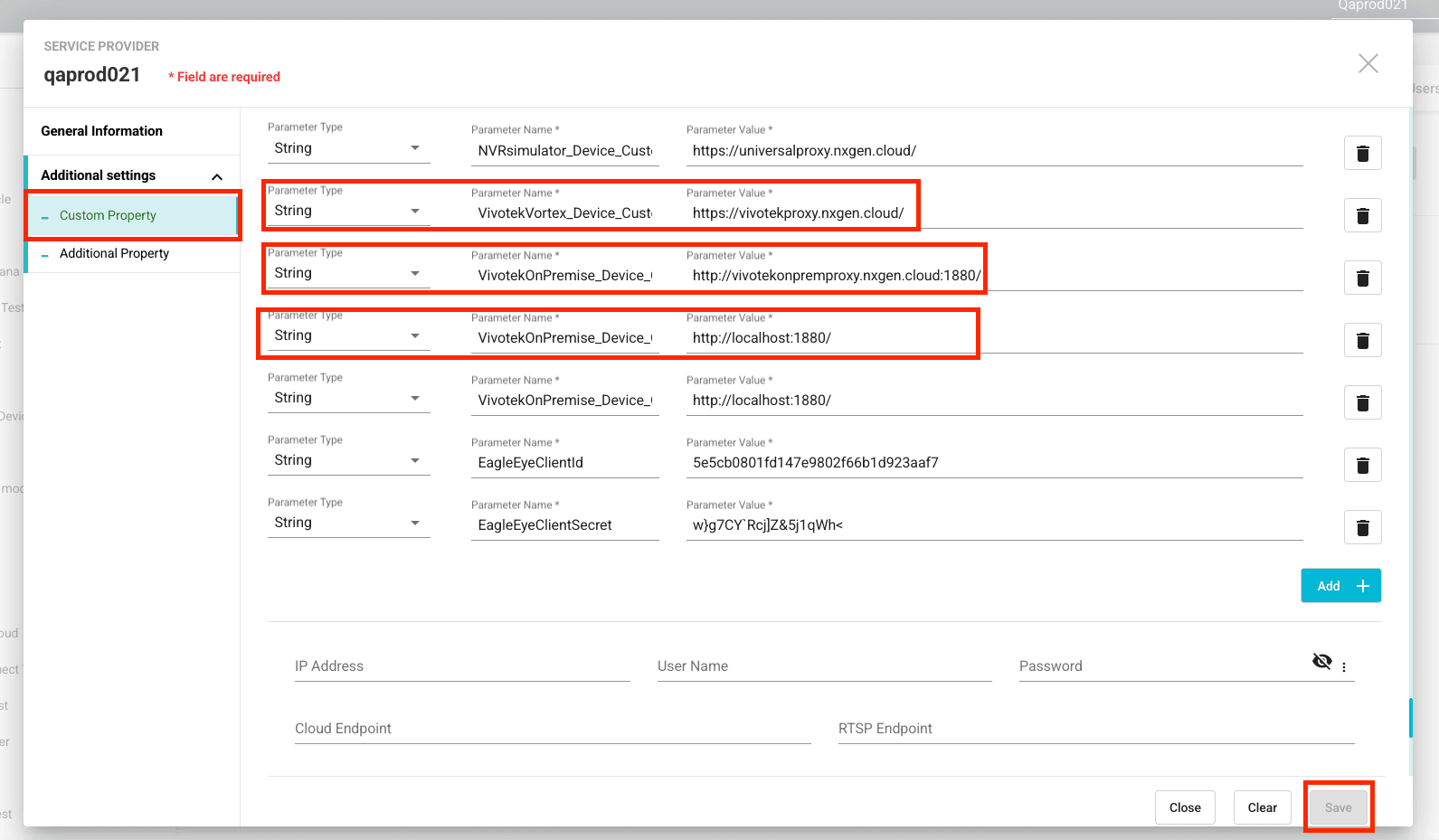Click the Close button at the bottom
1439x840 pixels.
pyautogui.click(x=1184, y=807)
